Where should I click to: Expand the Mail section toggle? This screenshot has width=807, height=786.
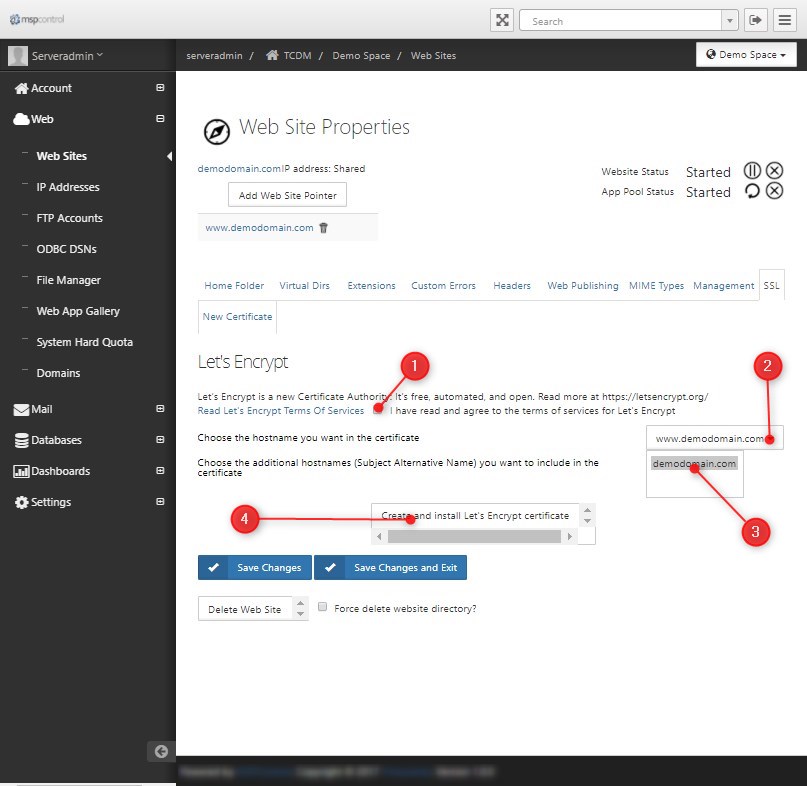click(x=160, y=409)
